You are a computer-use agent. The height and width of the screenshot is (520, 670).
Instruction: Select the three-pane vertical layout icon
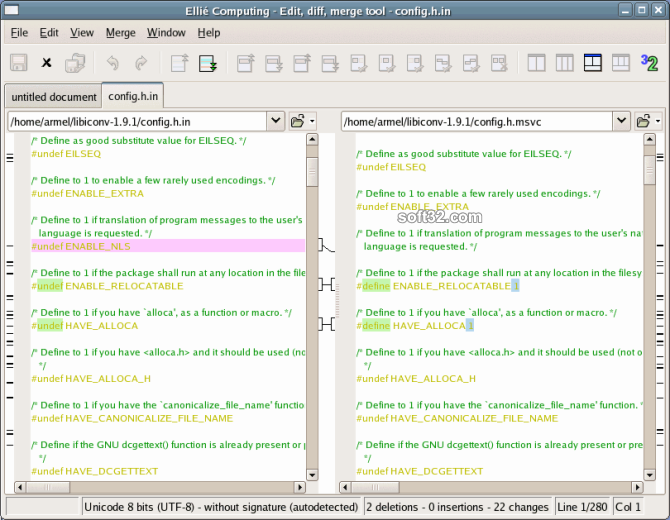coord(564,63)
